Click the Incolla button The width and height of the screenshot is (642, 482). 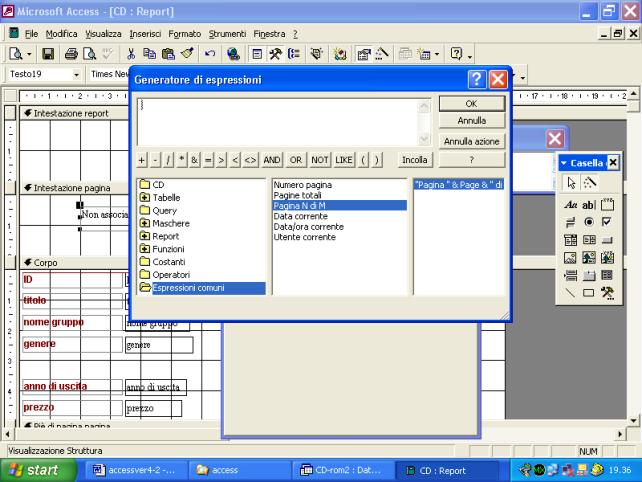pos(414,160)
